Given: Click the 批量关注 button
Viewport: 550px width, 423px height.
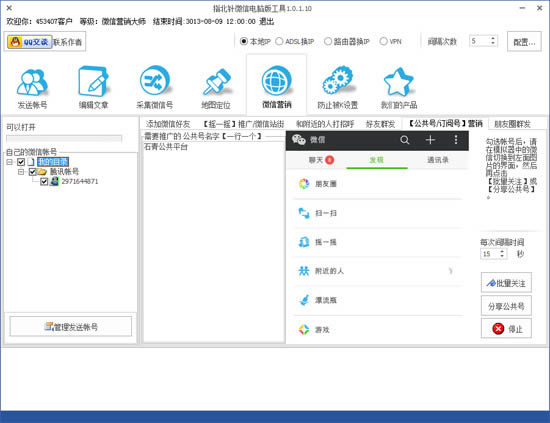Looking at the screenshot, I should point(506,283).
